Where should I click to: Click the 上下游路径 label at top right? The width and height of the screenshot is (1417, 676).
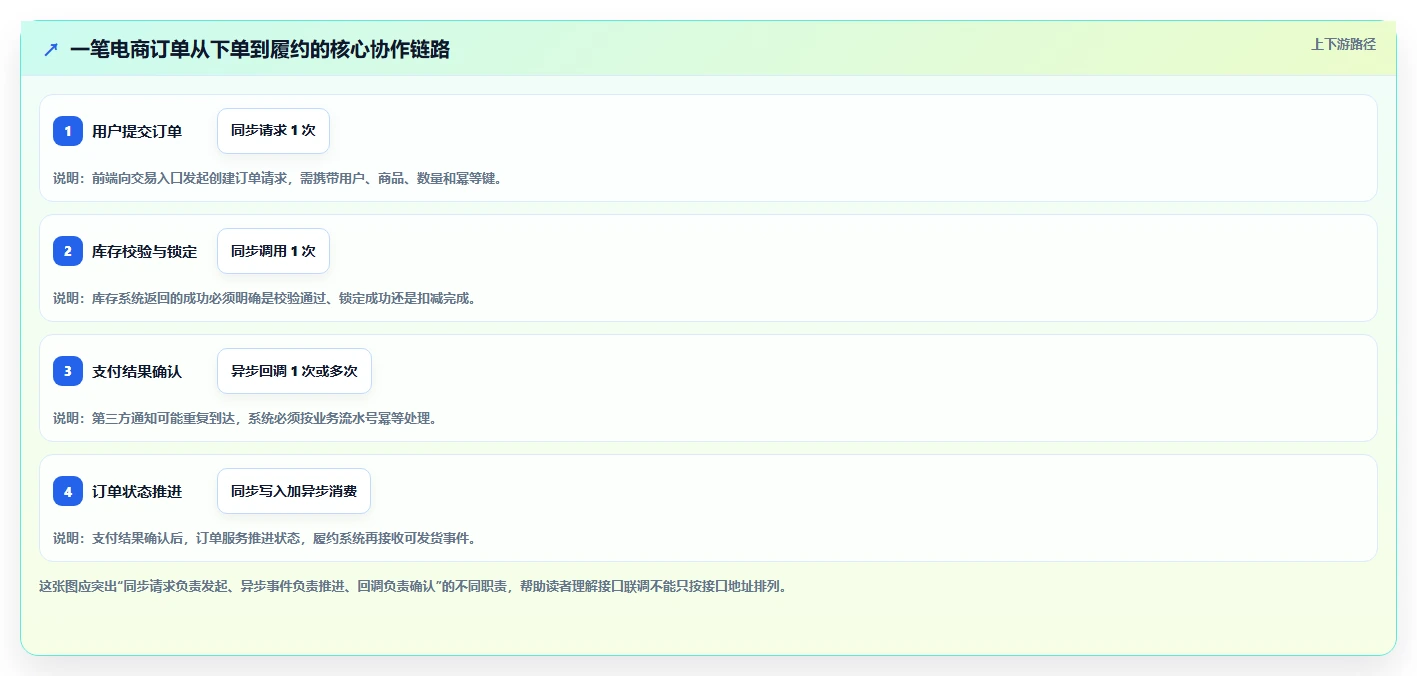point(1343,44)
